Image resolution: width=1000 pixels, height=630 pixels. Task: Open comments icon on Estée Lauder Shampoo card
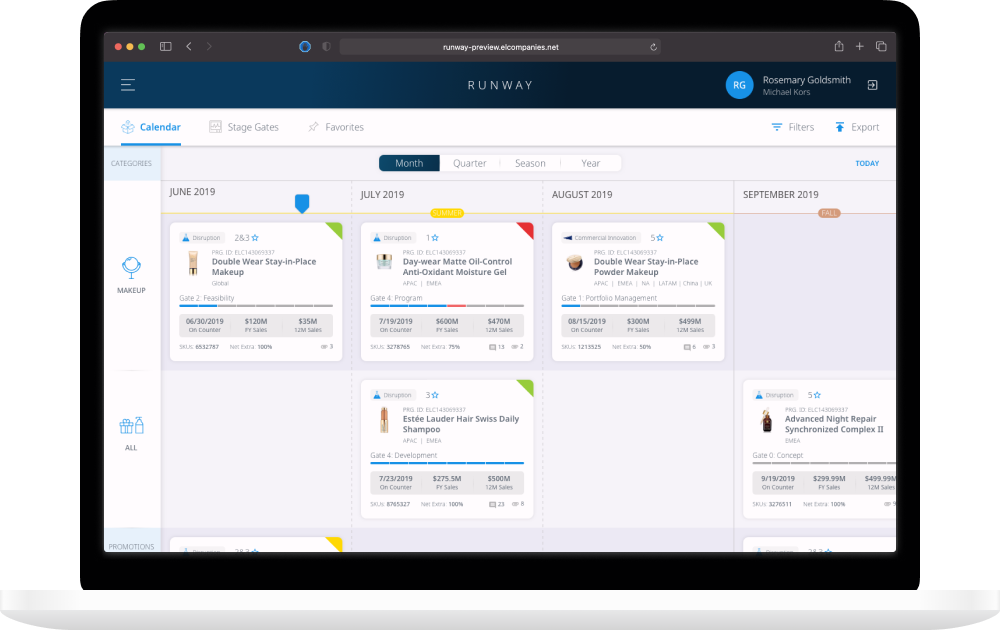pyautogui.click(x=493, y=504)
